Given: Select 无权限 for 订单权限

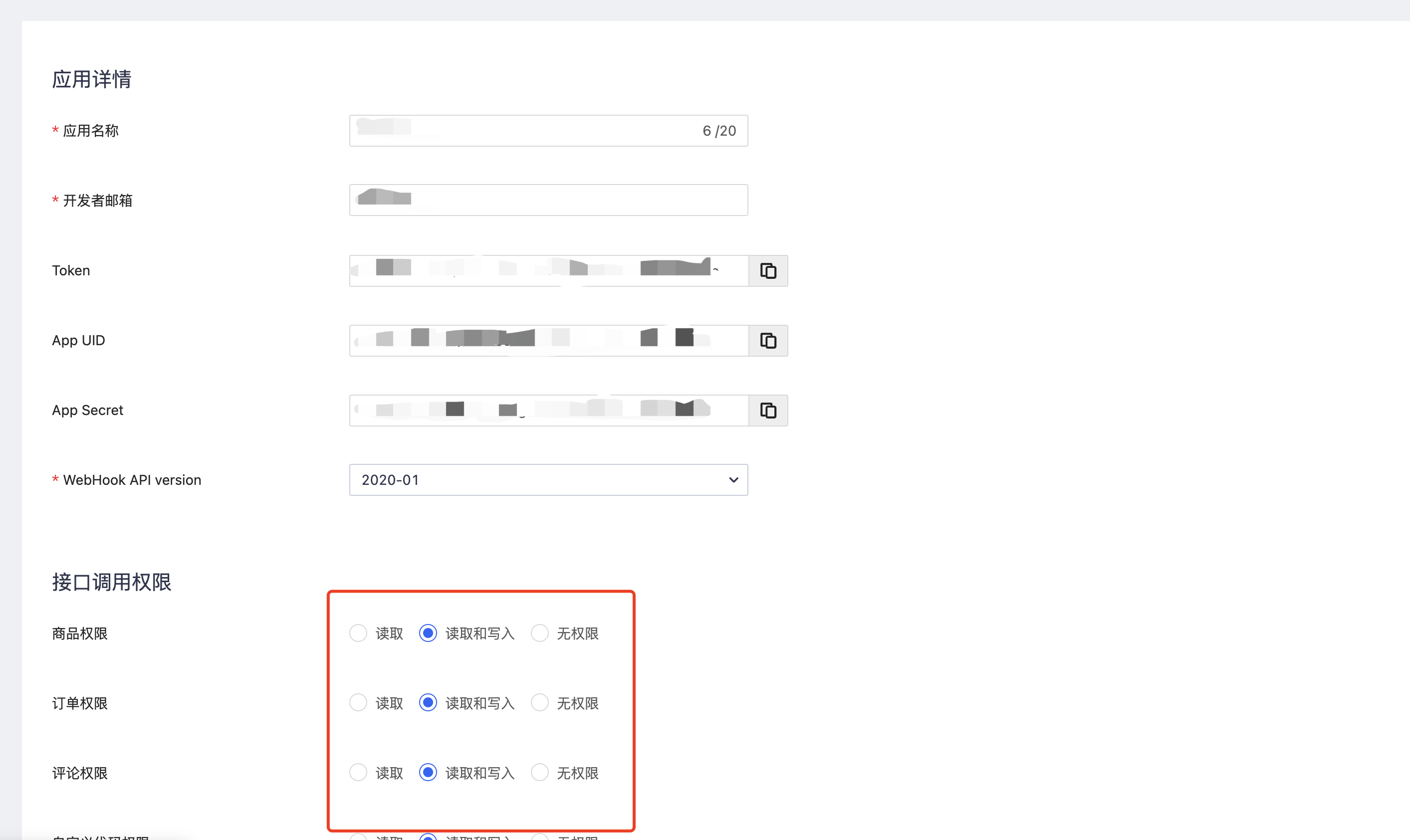Looking at the screenshot, I should (539, 702).
